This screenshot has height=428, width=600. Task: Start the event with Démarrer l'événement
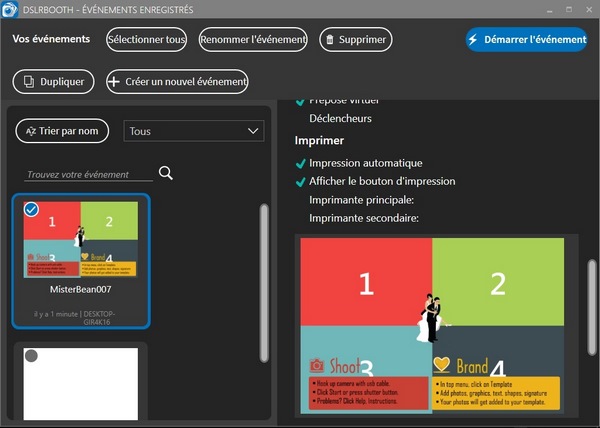pyautogui.click(x=527, y=39)
